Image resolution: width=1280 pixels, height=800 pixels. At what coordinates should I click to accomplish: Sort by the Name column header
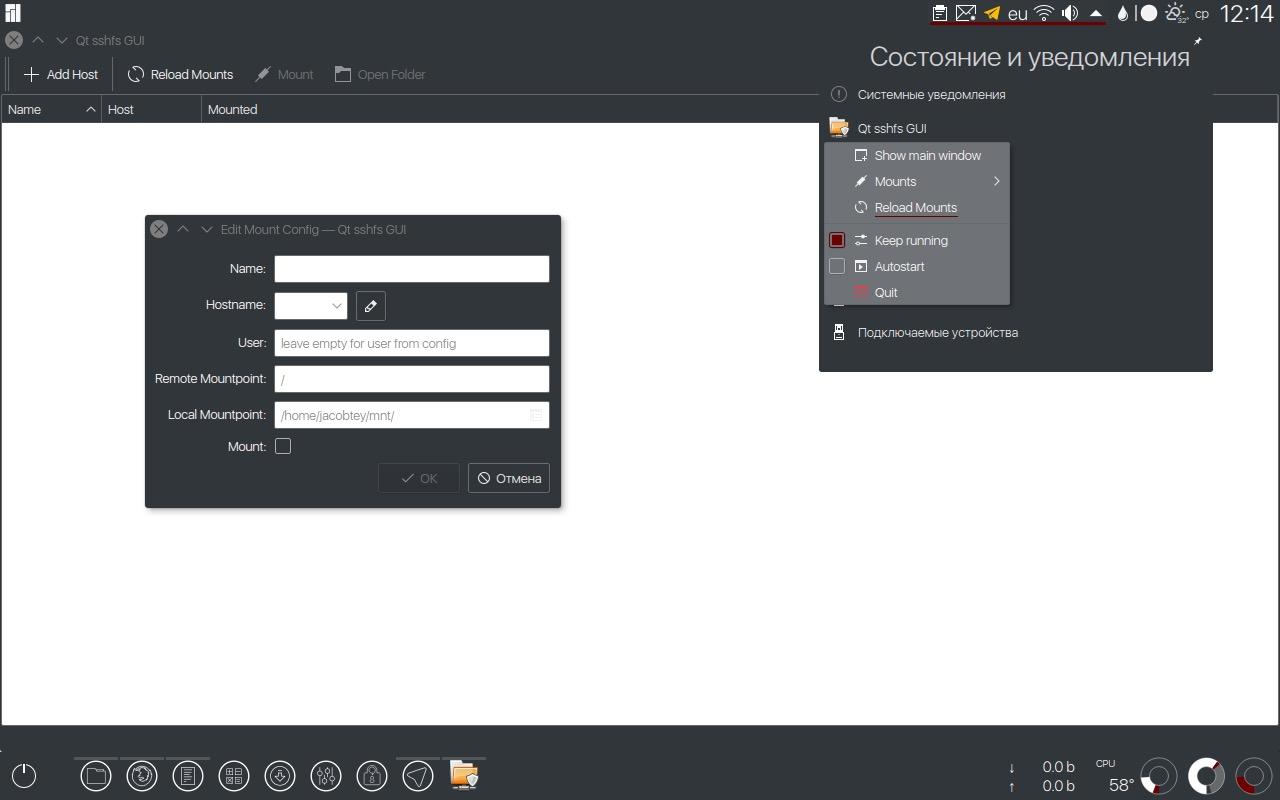click(x=51, y=109)
